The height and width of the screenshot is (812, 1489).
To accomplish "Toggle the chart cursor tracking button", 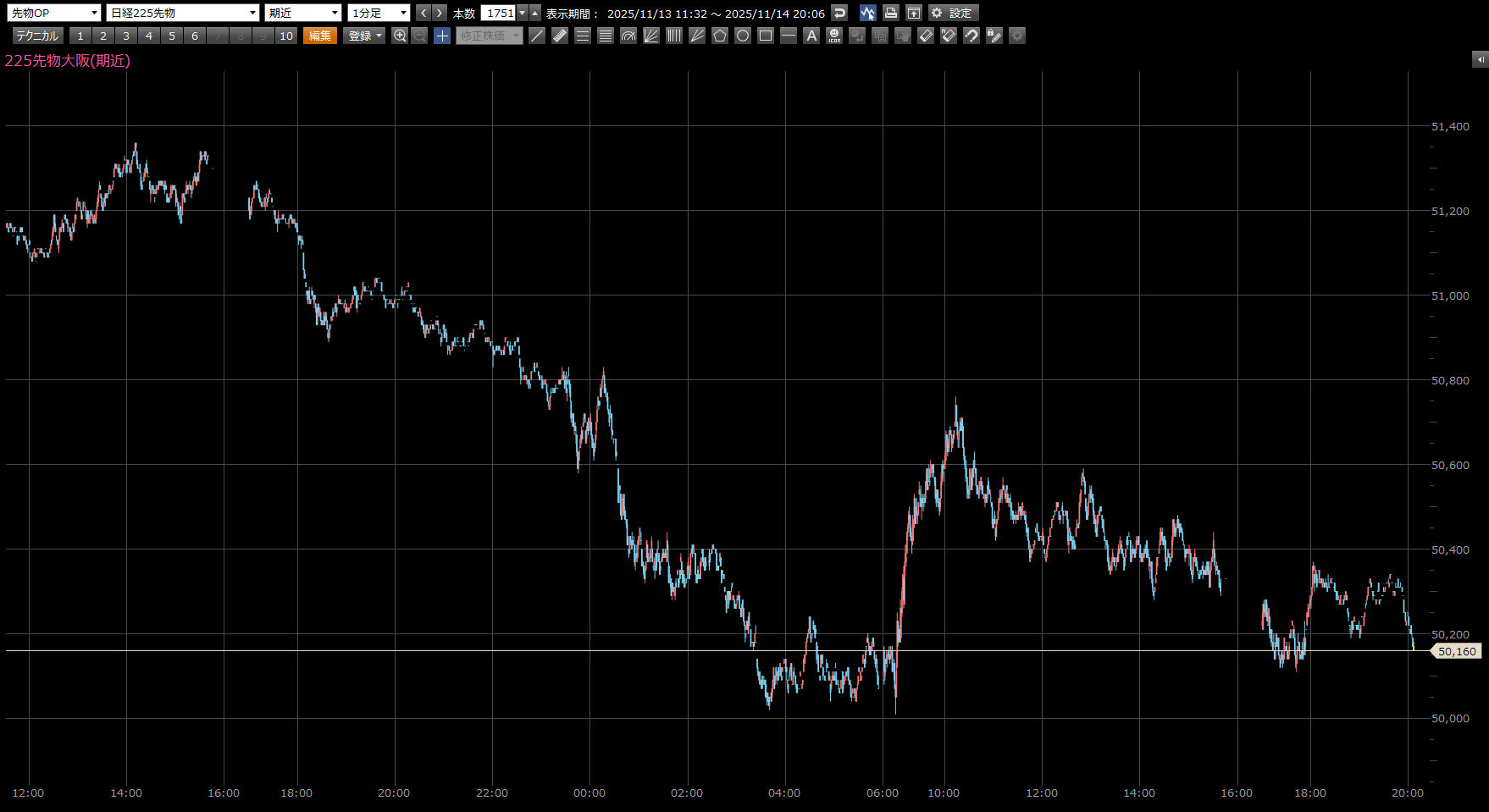I will (x=867, y=13).
